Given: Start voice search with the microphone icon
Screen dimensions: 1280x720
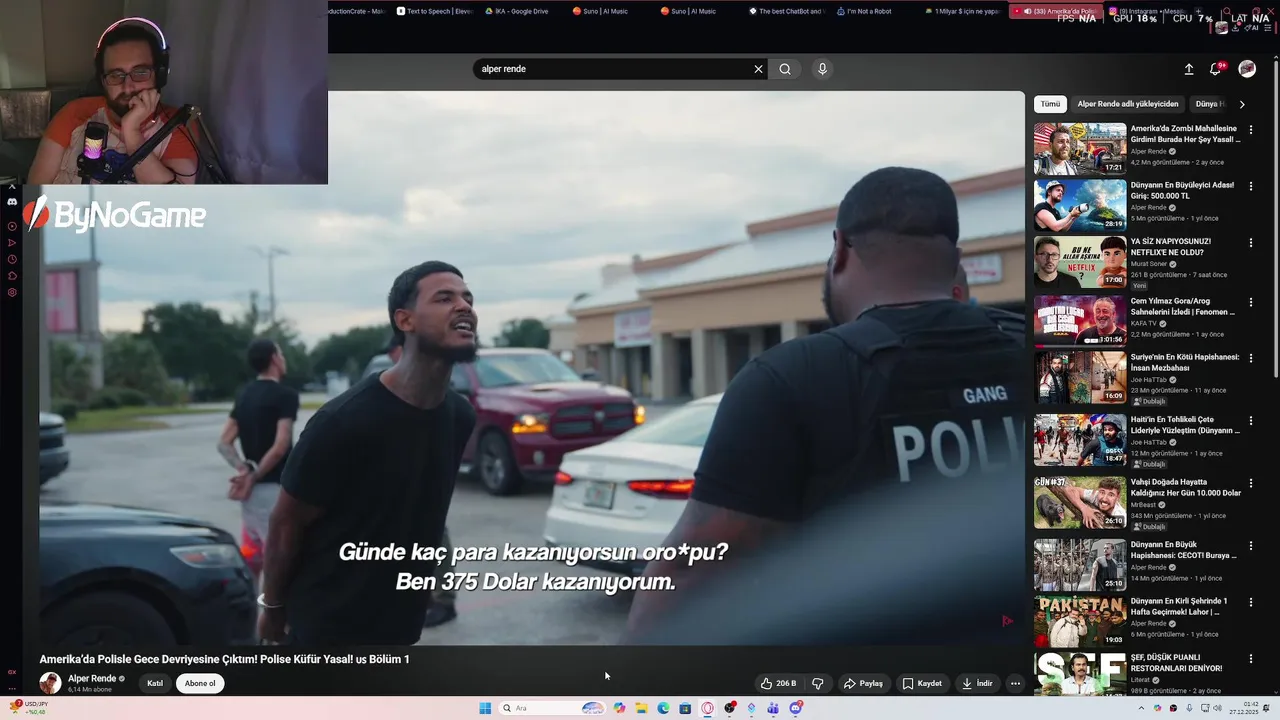Looking at the screenshot, I should click(822, 69).
